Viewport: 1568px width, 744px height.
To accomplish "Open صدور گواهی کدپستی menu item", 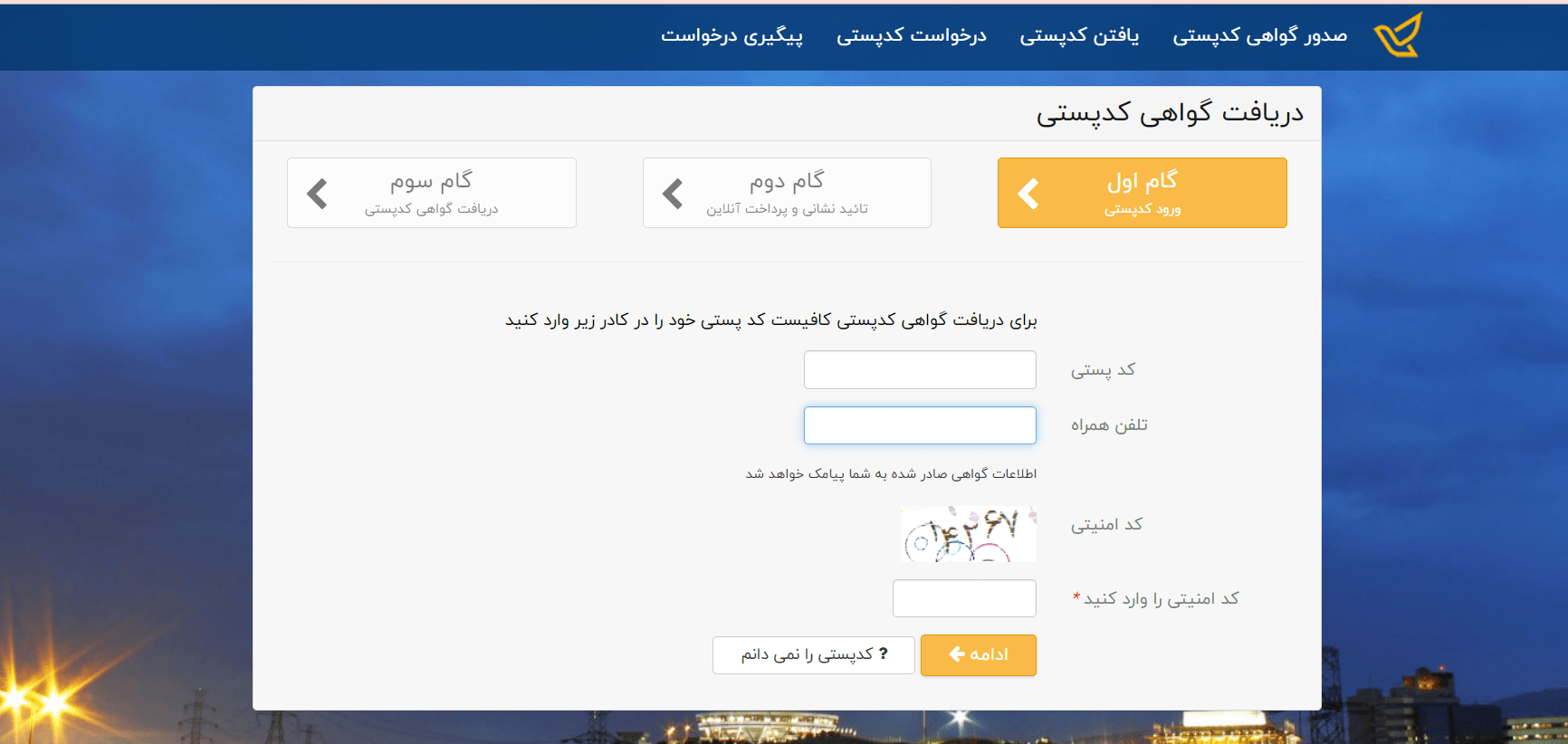I will (x=1259, y=35).
